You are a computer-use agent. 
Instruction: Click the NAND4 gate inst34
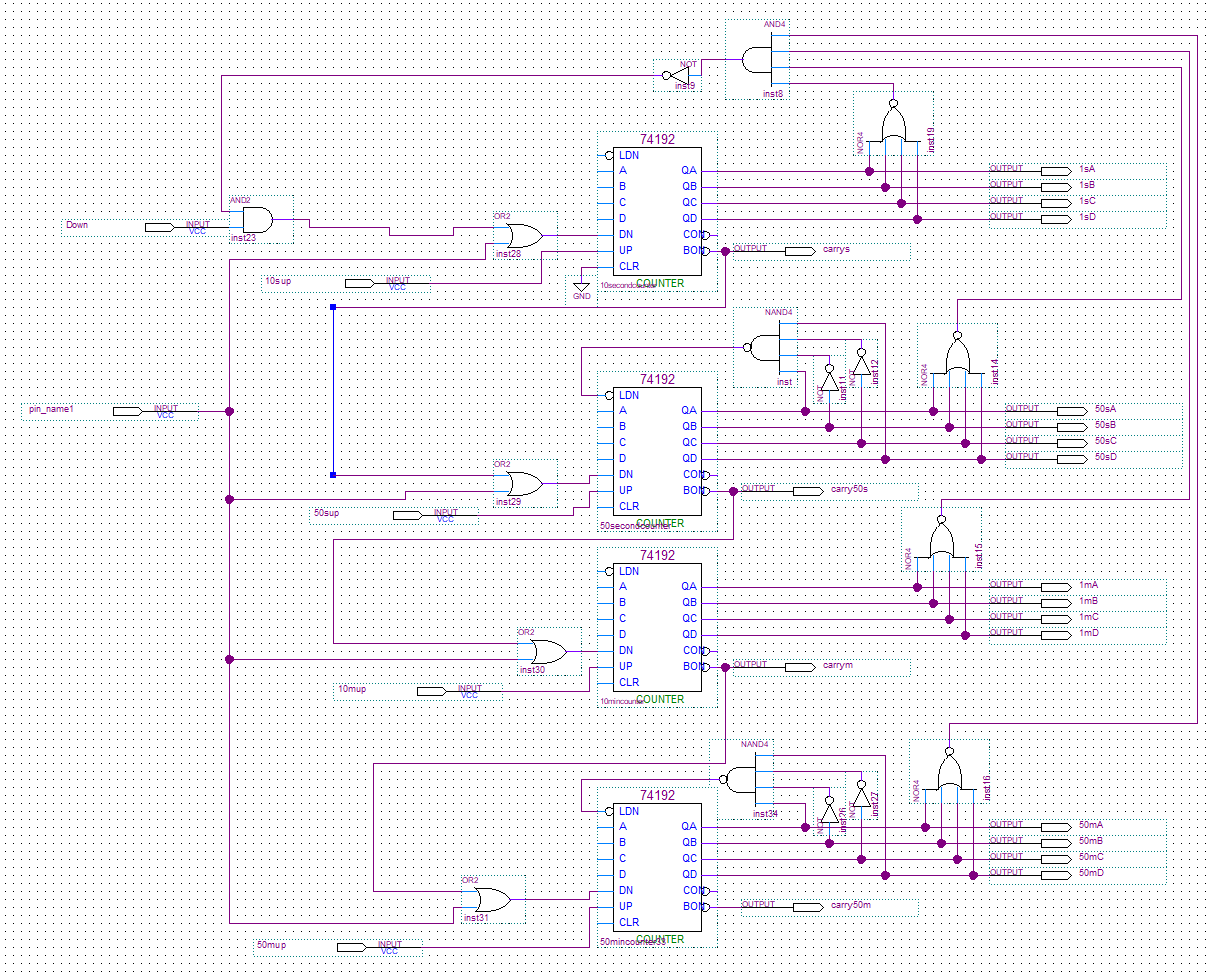[741, 780]
